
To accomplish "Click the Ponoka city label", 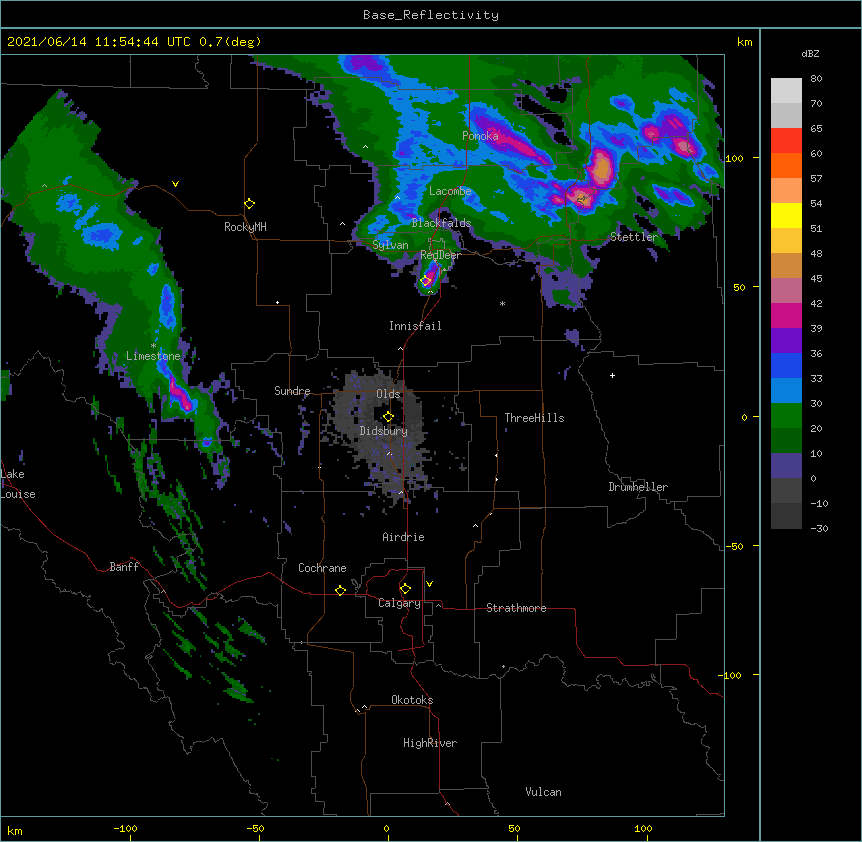I will (x=480, y=136).
